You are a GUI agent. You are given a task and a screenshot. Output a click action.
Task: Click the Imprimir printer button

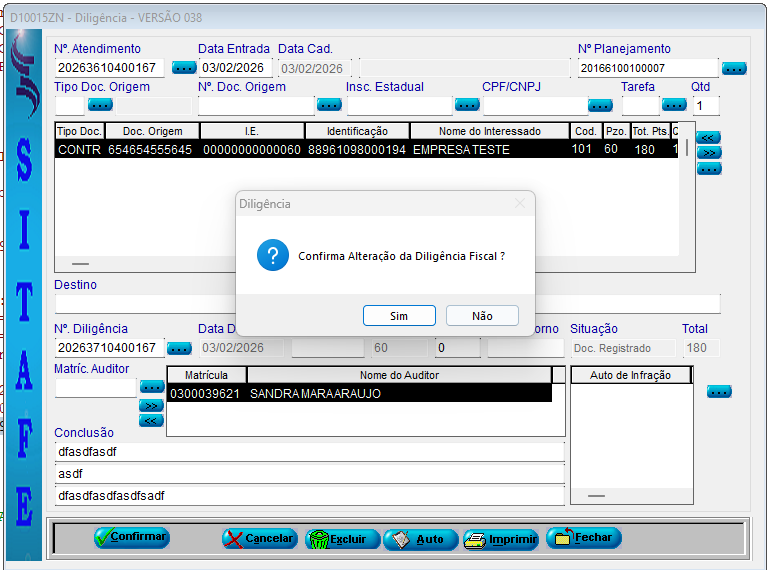coord(501,539)
